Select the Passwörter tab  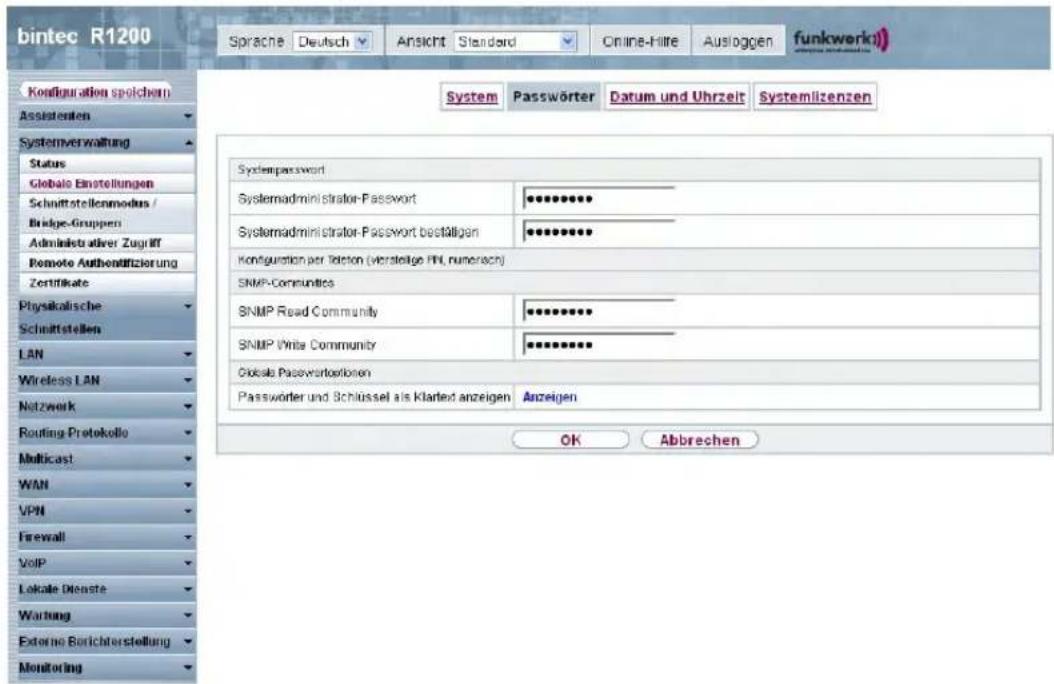click(x=553, y=97)
